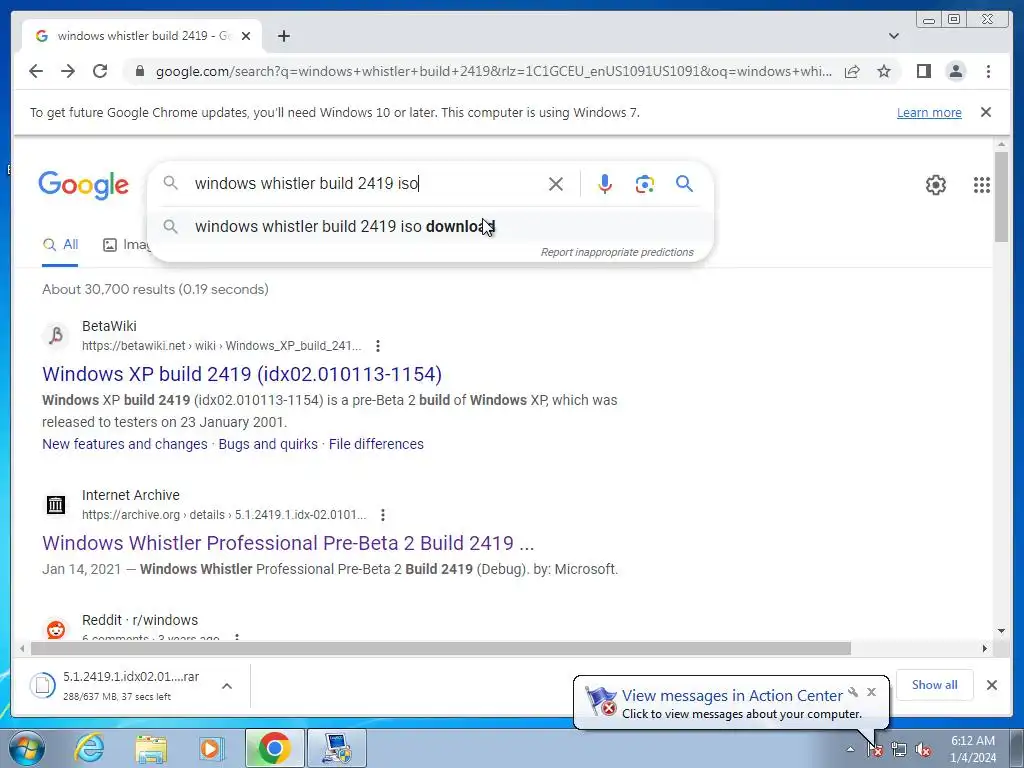Click the vertical scrollbar thumb

coord(1002,197)
